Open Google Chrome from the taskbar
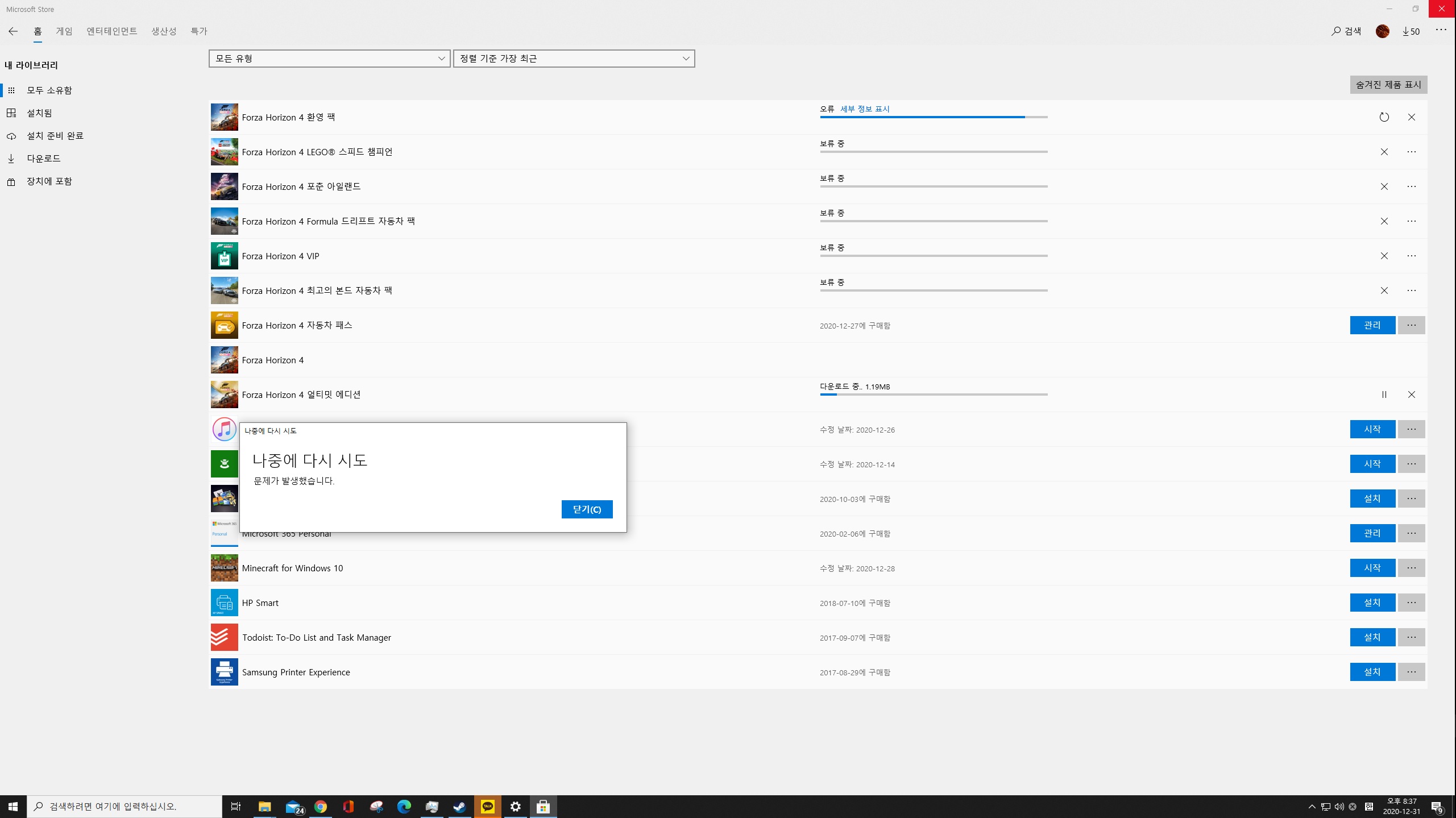Screen dimensions: 1456x818 tap(320, 807)
